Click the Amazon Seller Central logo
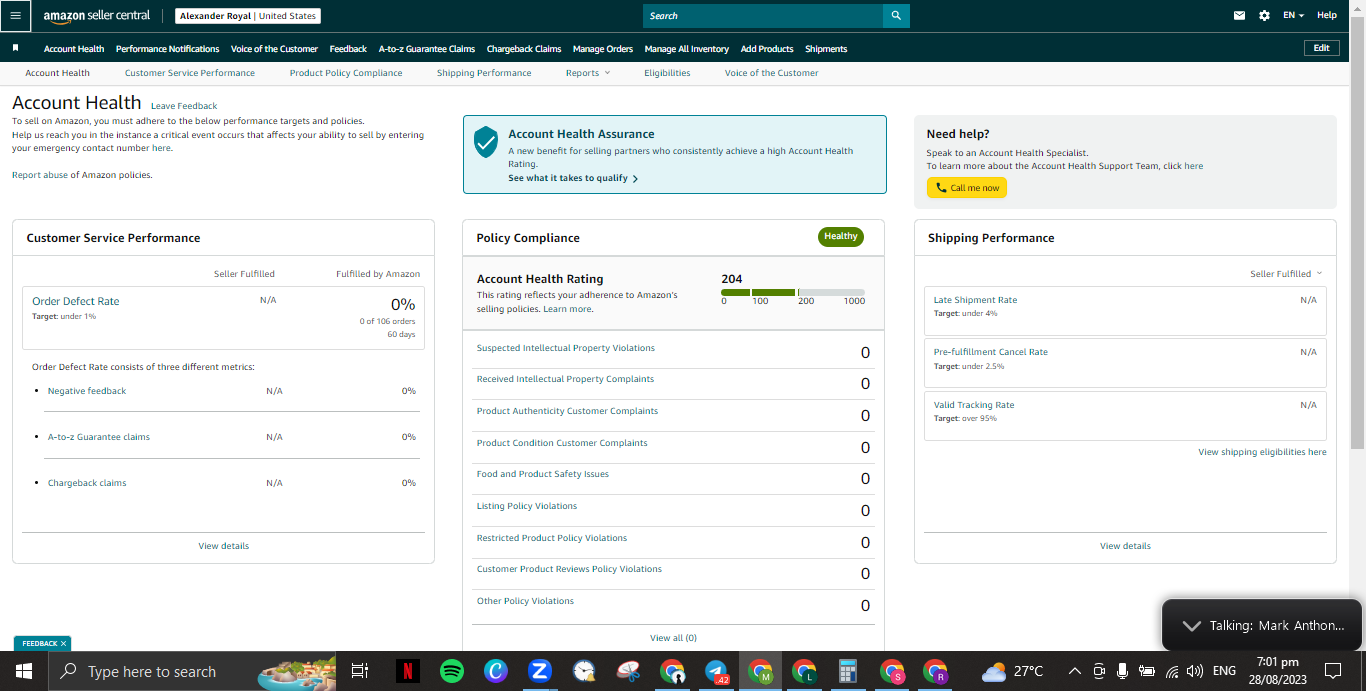 [x=96, y=16]
